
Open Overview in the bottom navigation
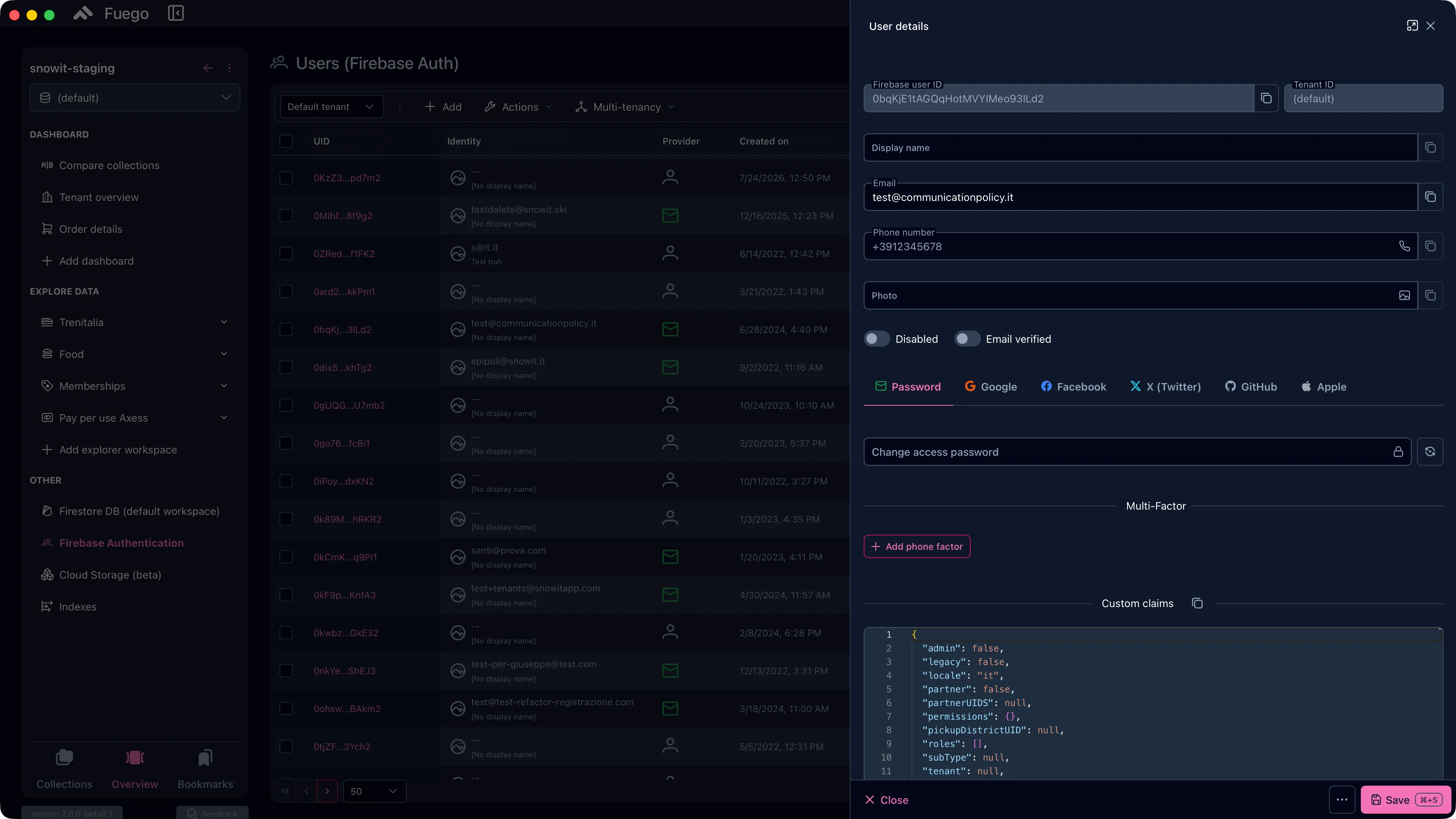(135, 769)
